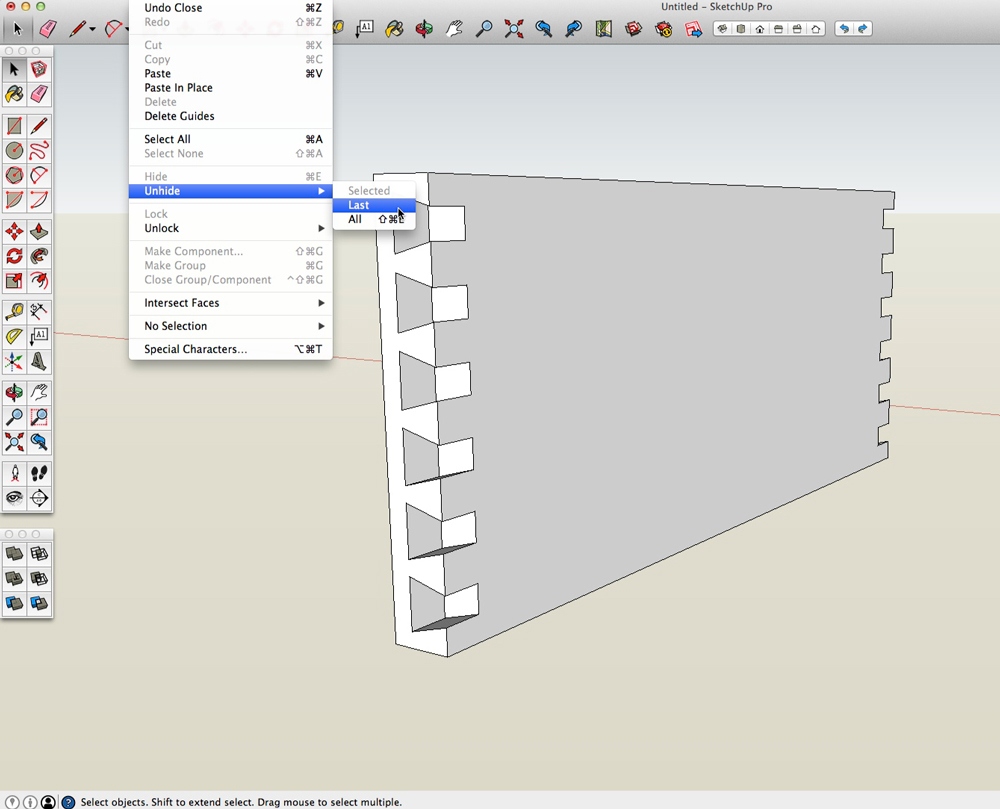
Task: Select the Walk footprints tool
Action: 39,473
